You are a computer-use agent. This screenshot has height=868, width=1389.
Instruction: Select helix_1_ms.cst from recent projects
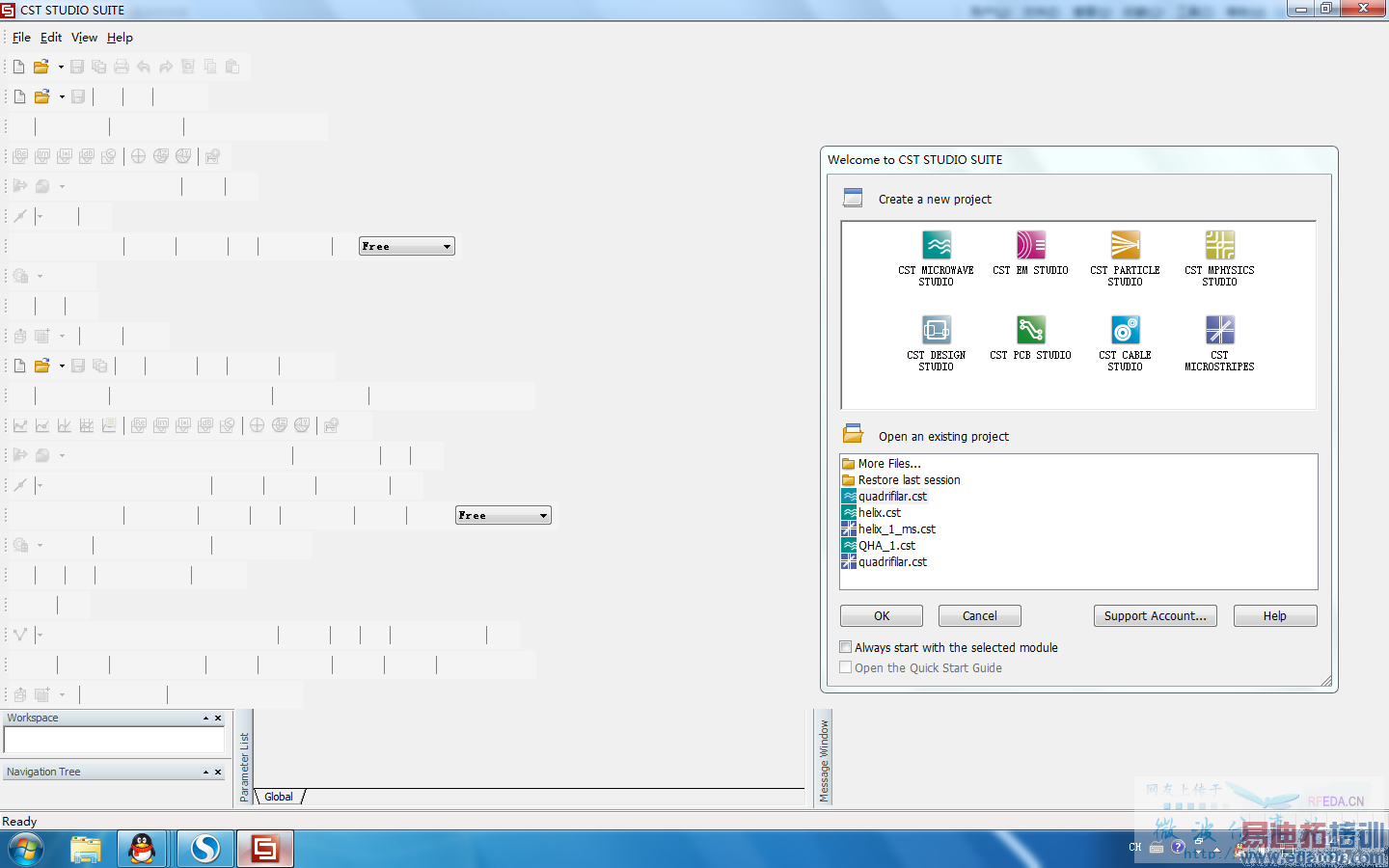coord(896,529)
